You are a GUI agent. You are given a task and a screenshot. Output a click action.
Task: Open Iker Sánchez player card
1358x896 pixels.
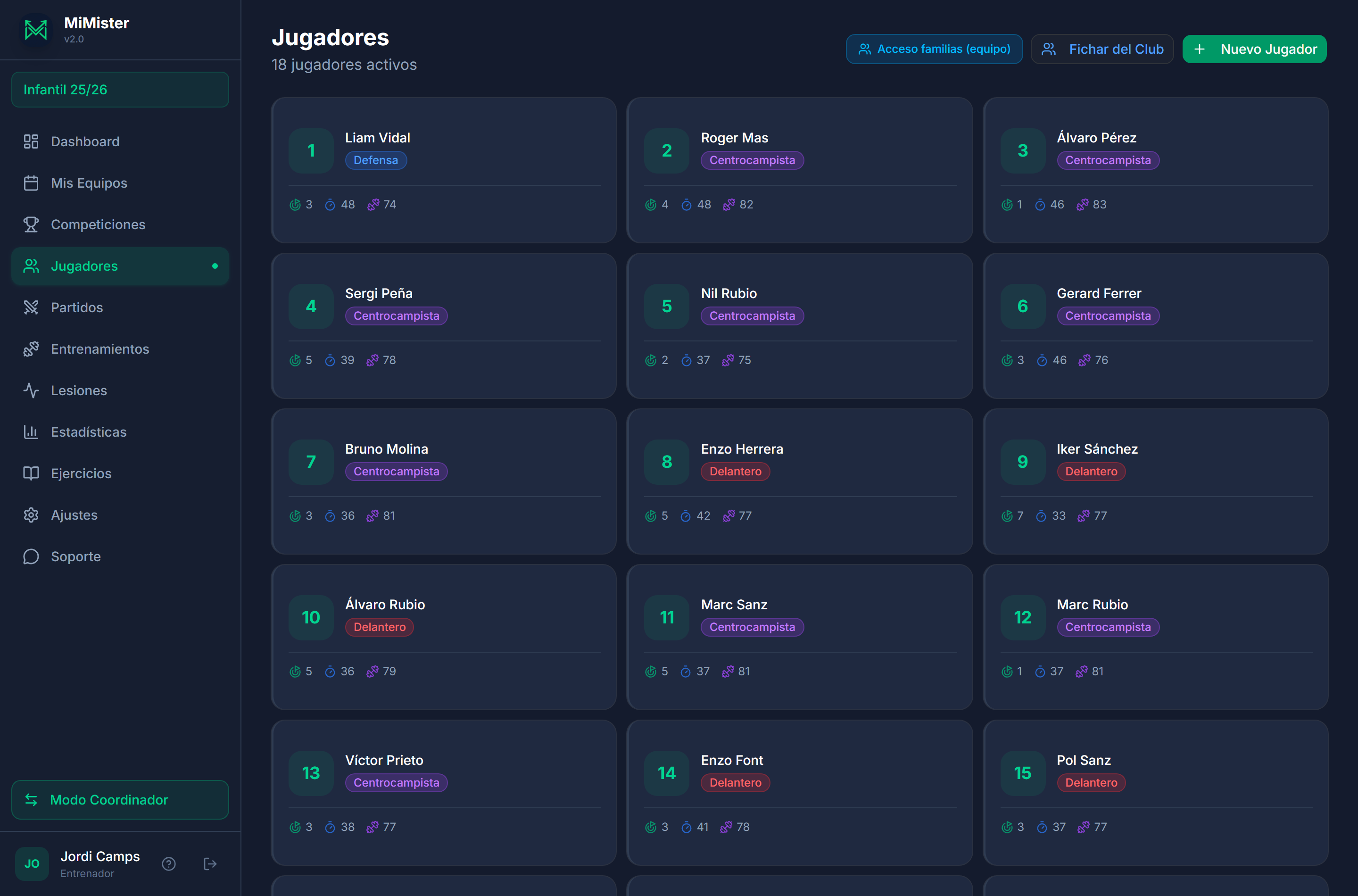(1156, 481)
